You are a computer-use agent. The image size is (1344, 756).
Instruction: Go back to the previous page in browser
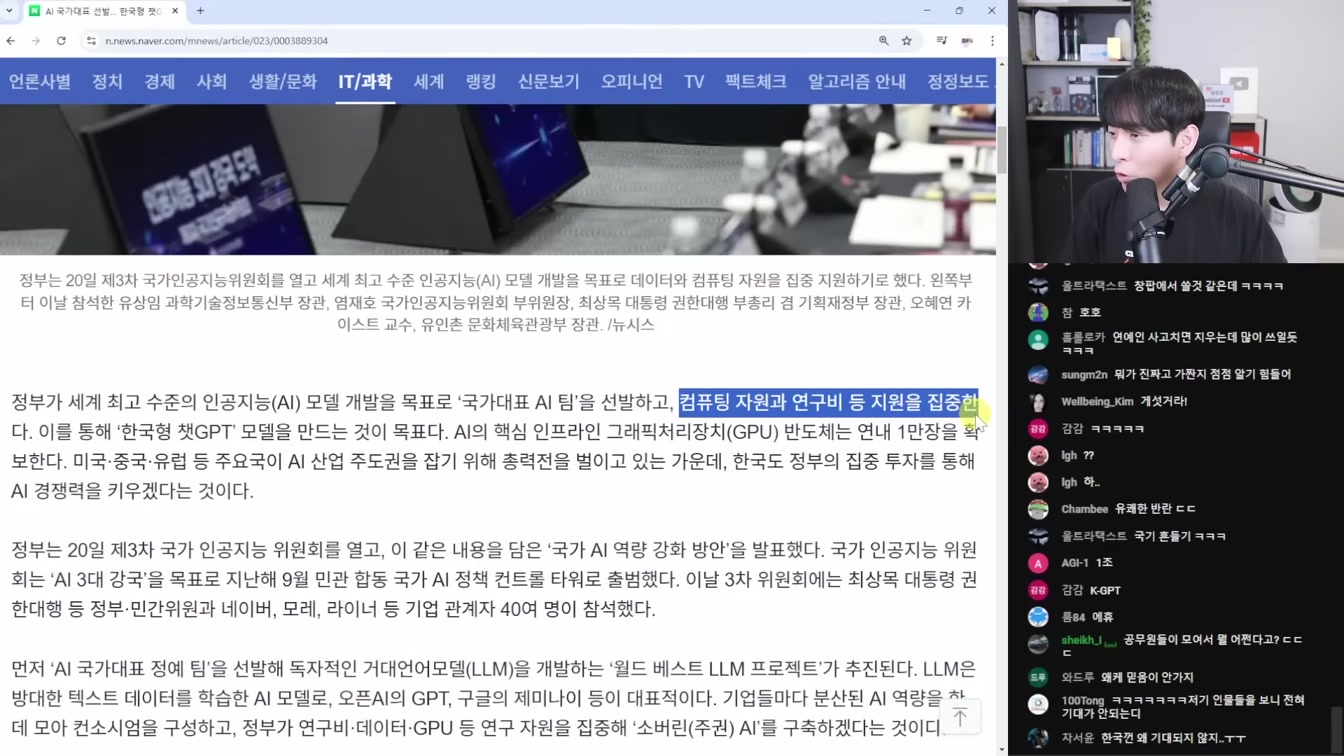(x=11, y=41)
